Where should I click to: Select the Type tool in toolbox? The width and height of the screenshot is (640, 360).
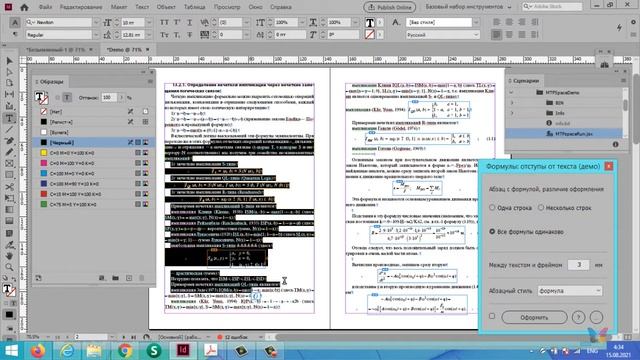(9, 118)
